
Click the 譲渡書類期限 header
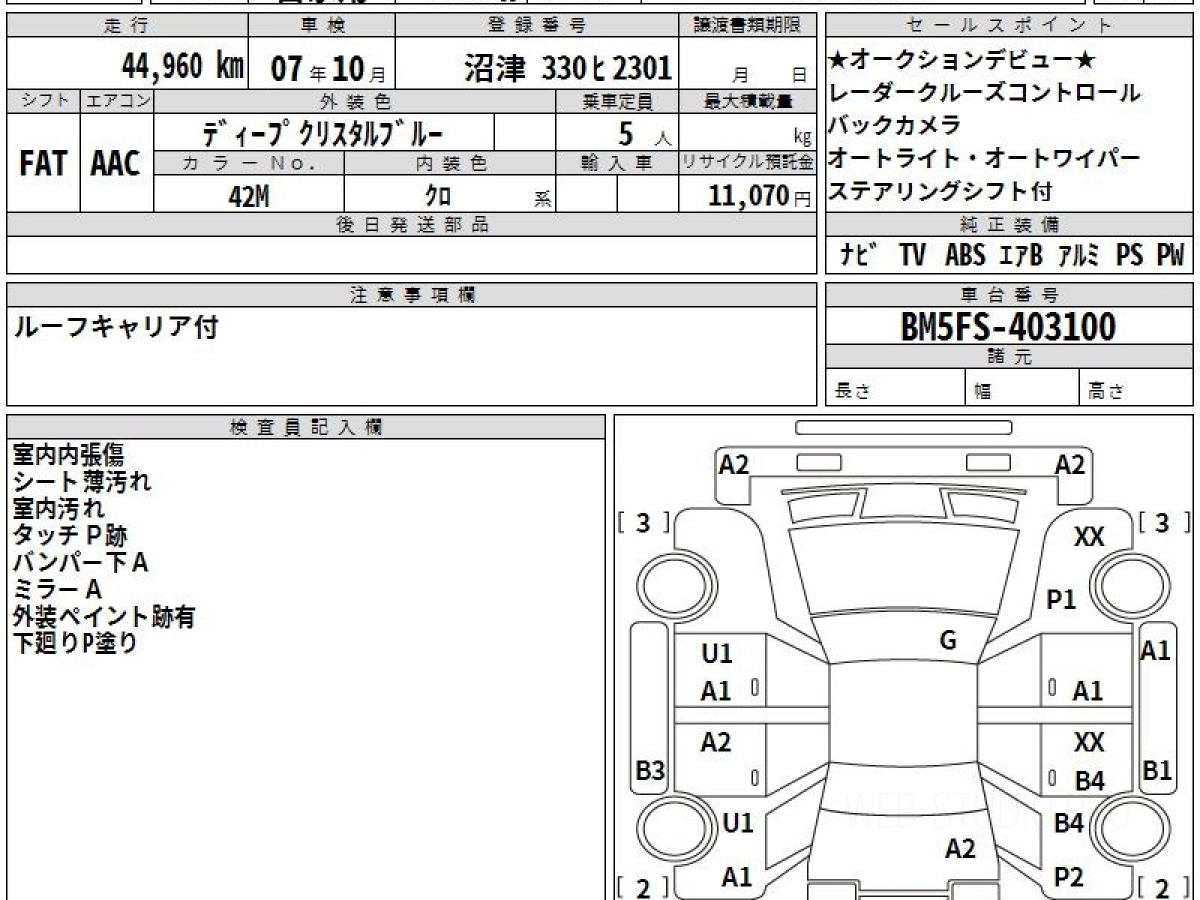coord(749,26)
